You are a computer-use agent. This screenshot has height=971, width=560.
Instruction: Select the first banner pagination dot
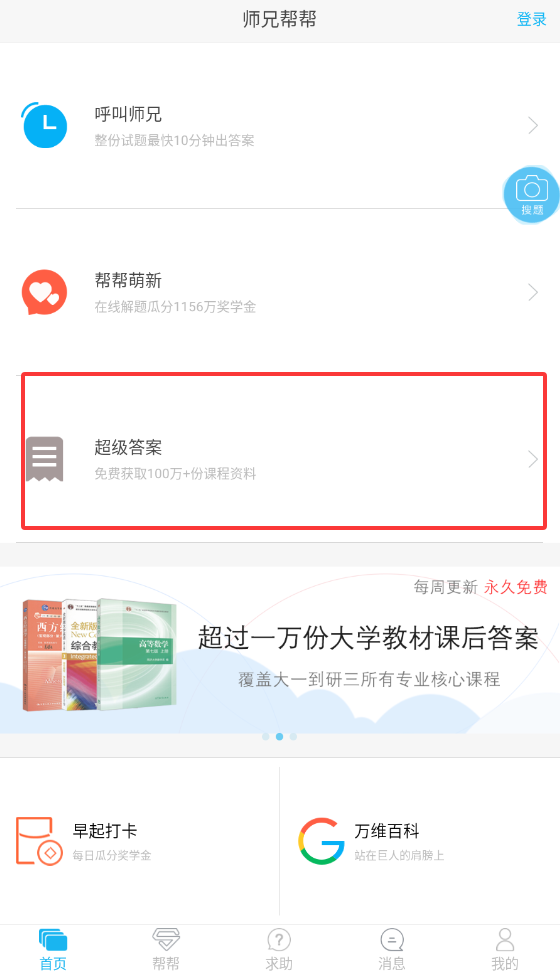pyautogui.click(x=266, y=736)
